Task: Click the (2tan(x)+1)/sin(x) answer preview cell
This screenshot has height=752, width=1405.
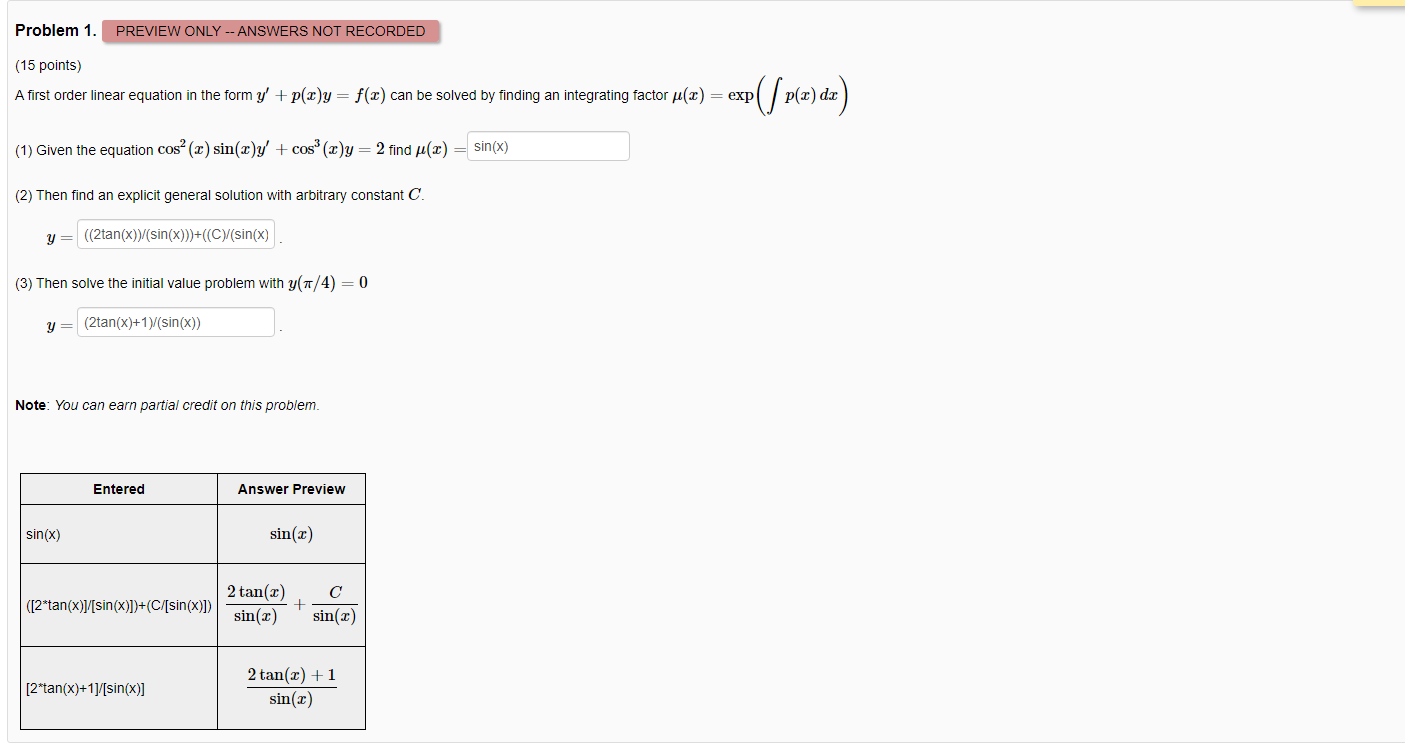Action: coord(290,687)
